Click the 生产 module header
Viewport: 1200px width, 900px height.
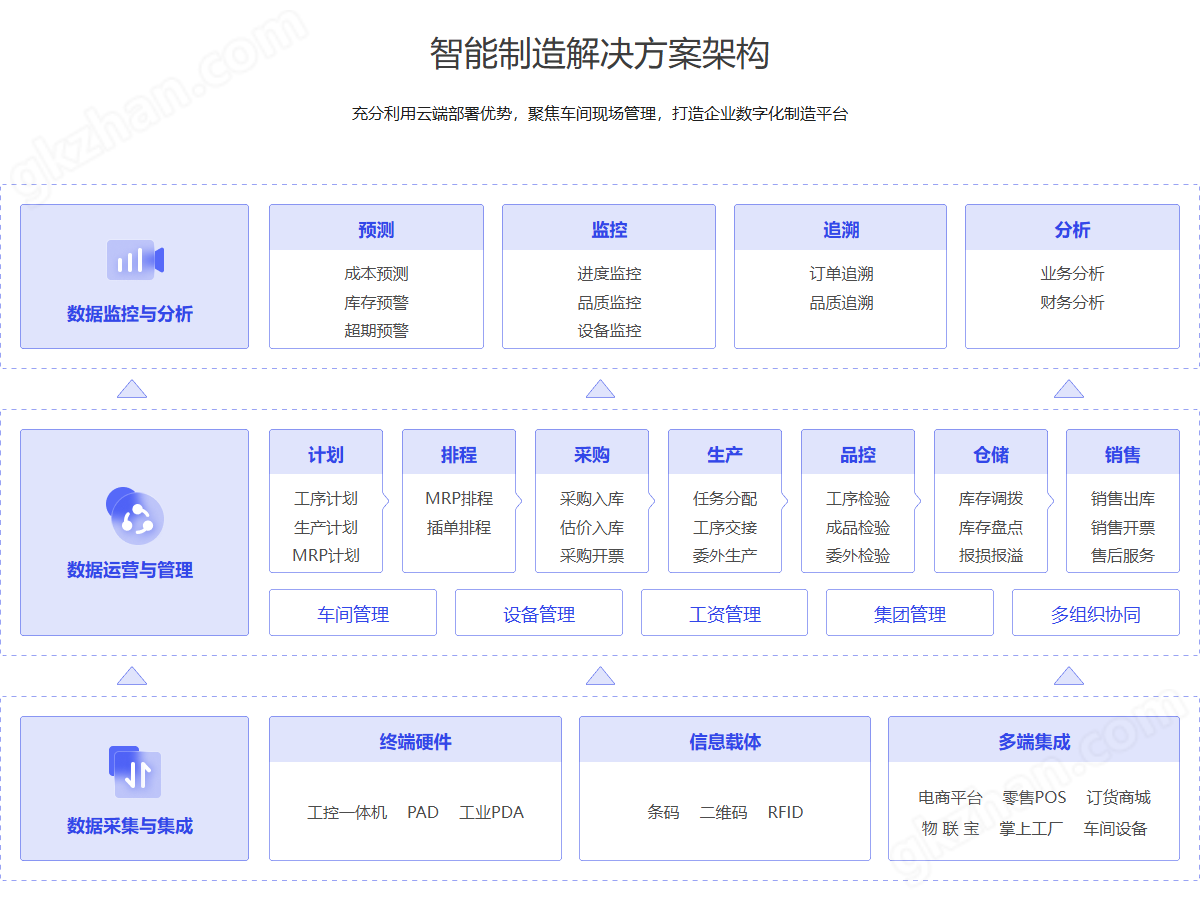(x=723, y=452)
